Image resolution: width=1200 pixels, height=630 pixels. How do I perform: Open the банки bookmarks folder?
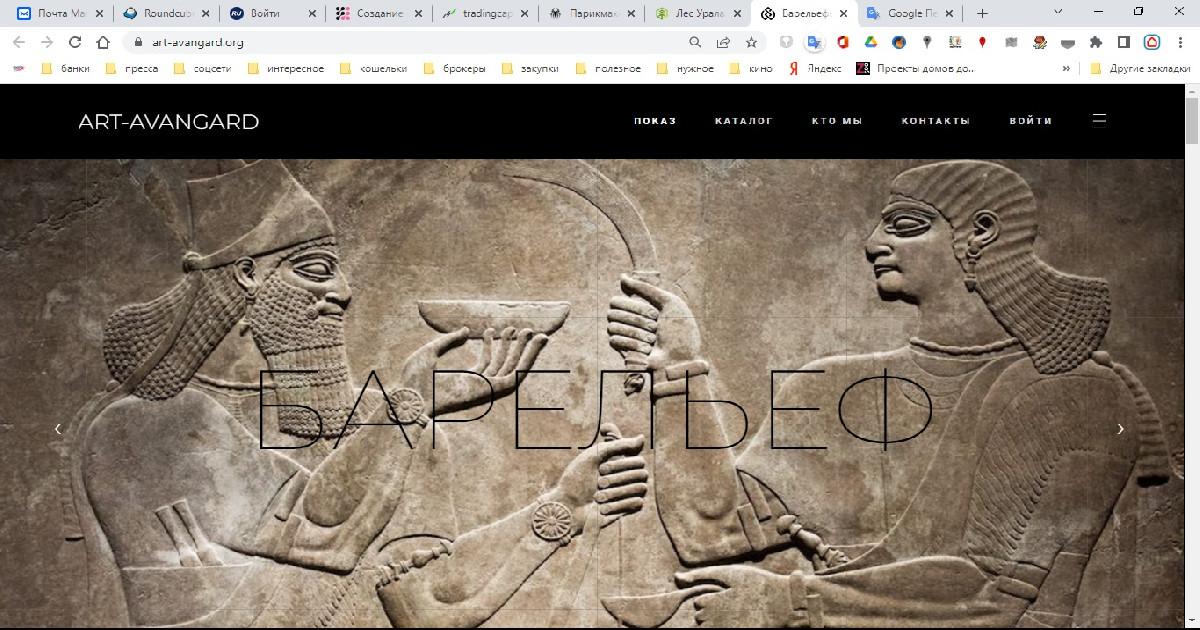pos(65,69)
